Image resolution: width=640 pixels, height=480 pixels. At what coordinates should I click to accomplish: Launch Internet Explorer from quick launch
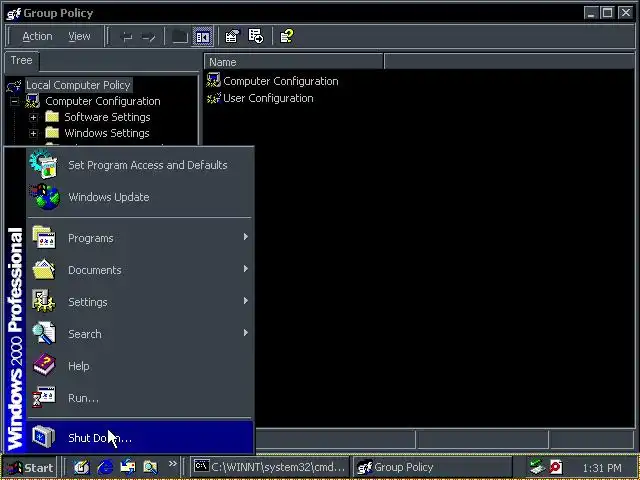[105, 467]
